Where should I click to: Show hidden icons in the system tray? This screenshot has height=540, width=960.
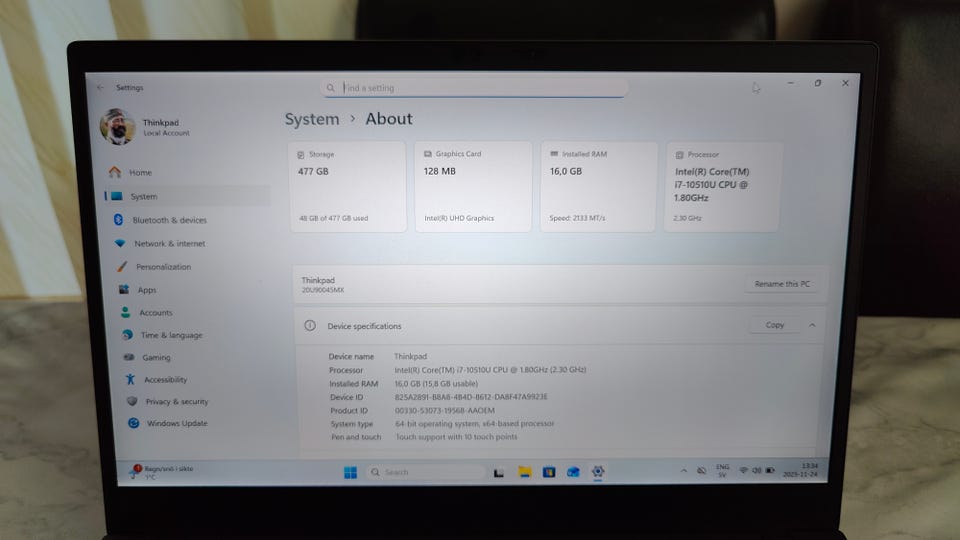(x=684, y=471)
